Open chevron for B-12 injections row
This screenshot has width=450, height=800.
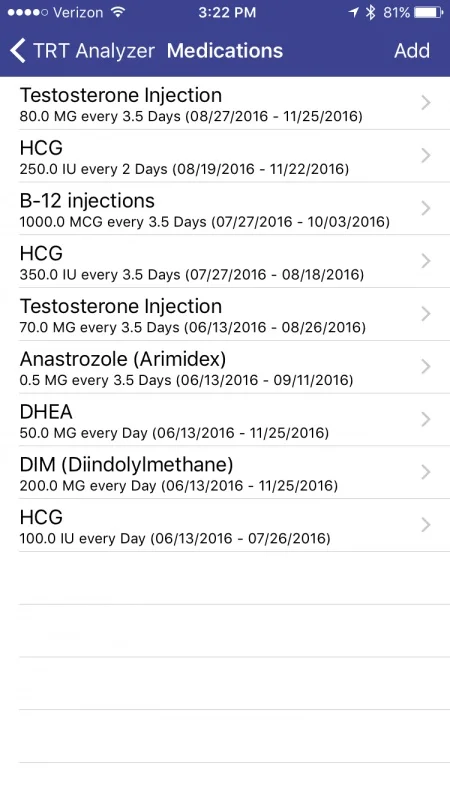pos(426,208)
